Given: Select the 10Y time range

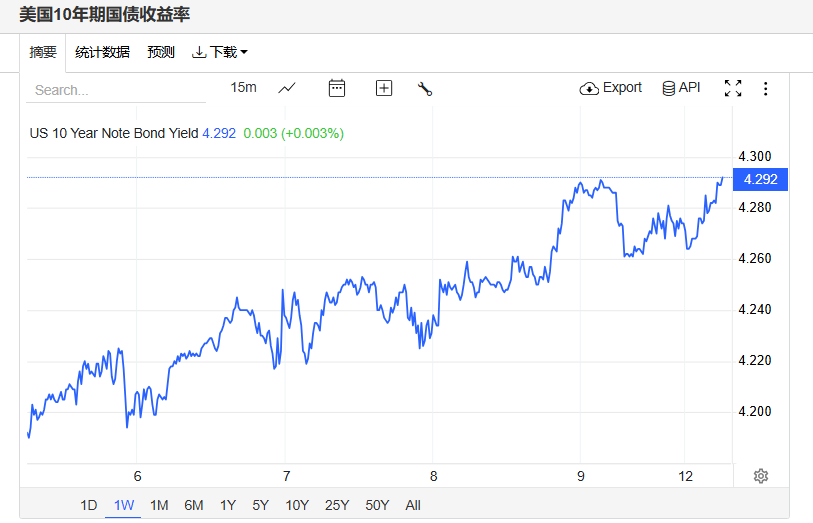Looking at the screenshot, I should [297, 505].
